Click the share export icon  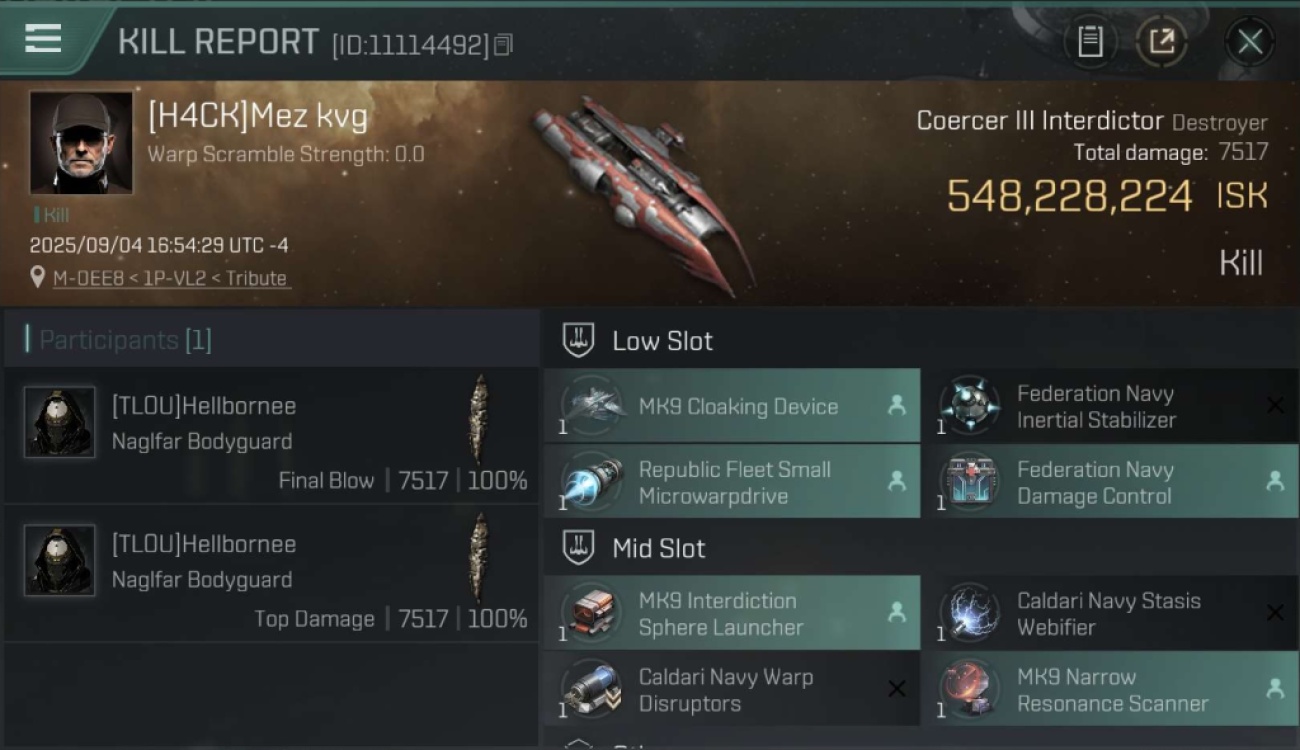pos(1161,42)
